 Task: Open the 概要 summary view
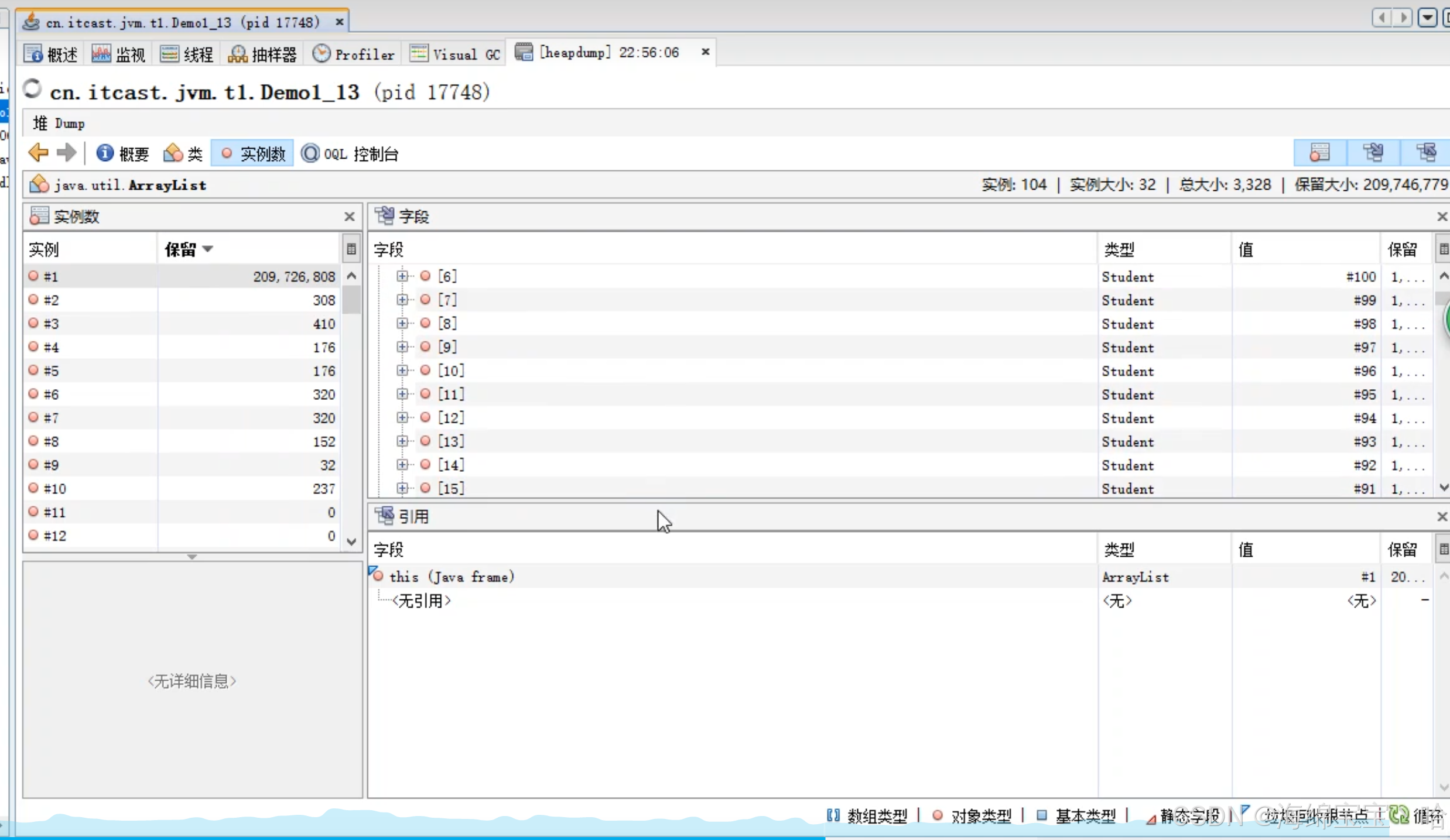coord(122,153)
